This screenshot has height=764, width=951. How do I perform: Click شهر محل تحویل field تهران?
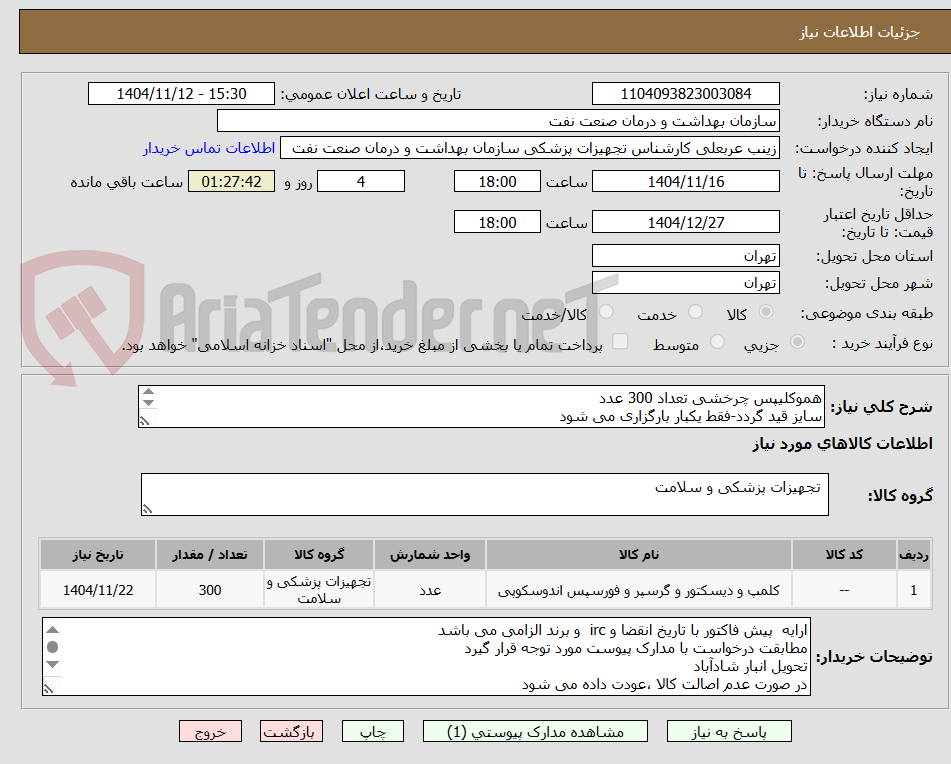point(685,283)
